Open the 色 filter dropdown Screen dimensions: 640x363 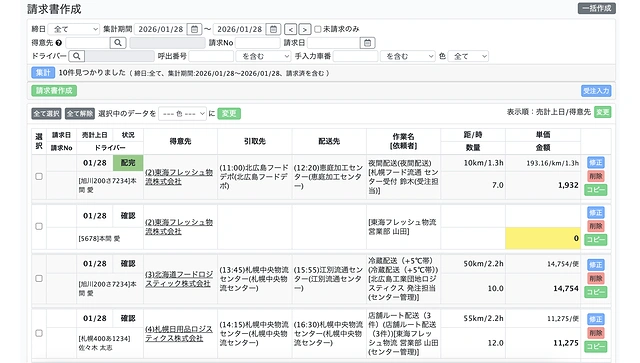tap(468, 56)
